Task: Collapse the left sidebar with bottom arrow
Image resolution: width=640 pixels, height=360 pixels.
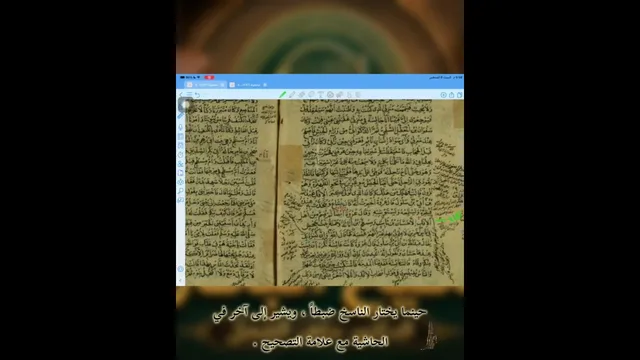Action: tap(180, 280)
